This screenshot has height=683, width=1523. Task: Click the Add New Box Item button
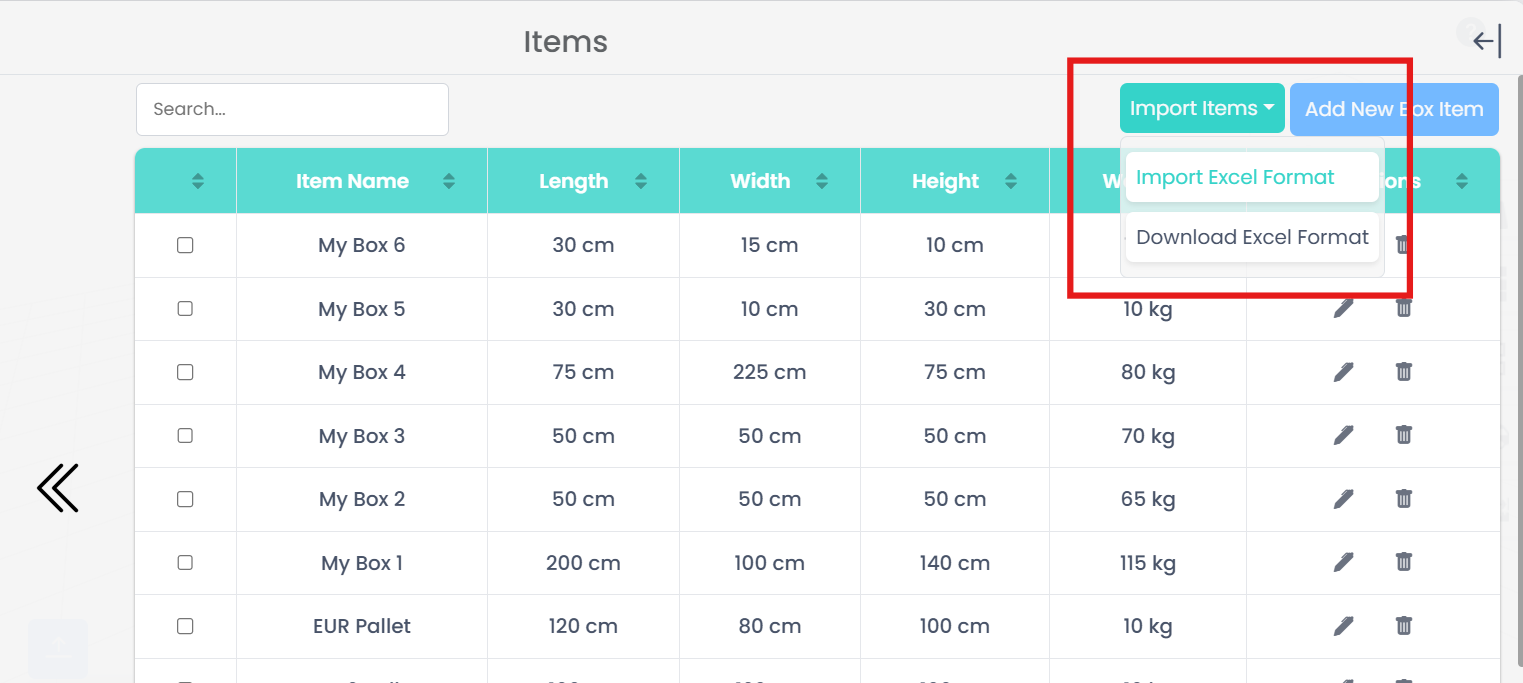tap(1394, 109)
